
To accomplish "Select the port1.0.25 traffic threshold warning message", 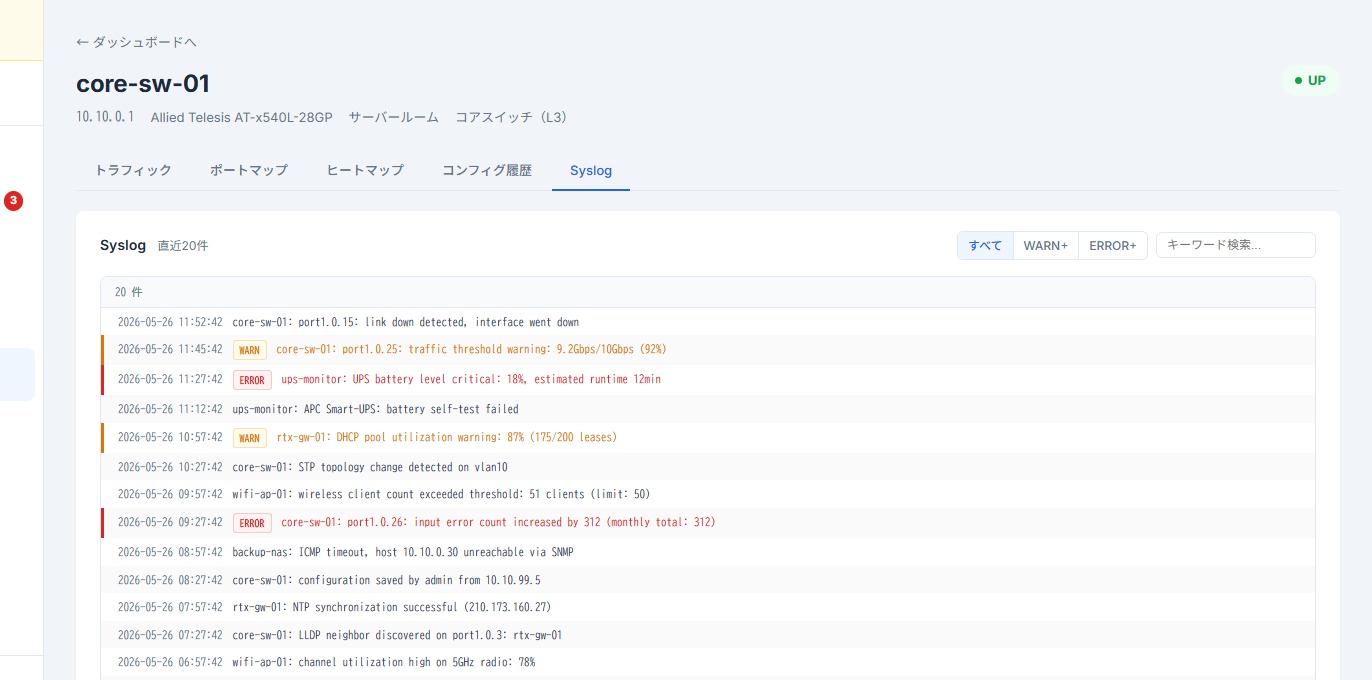I will pos(471,350).
